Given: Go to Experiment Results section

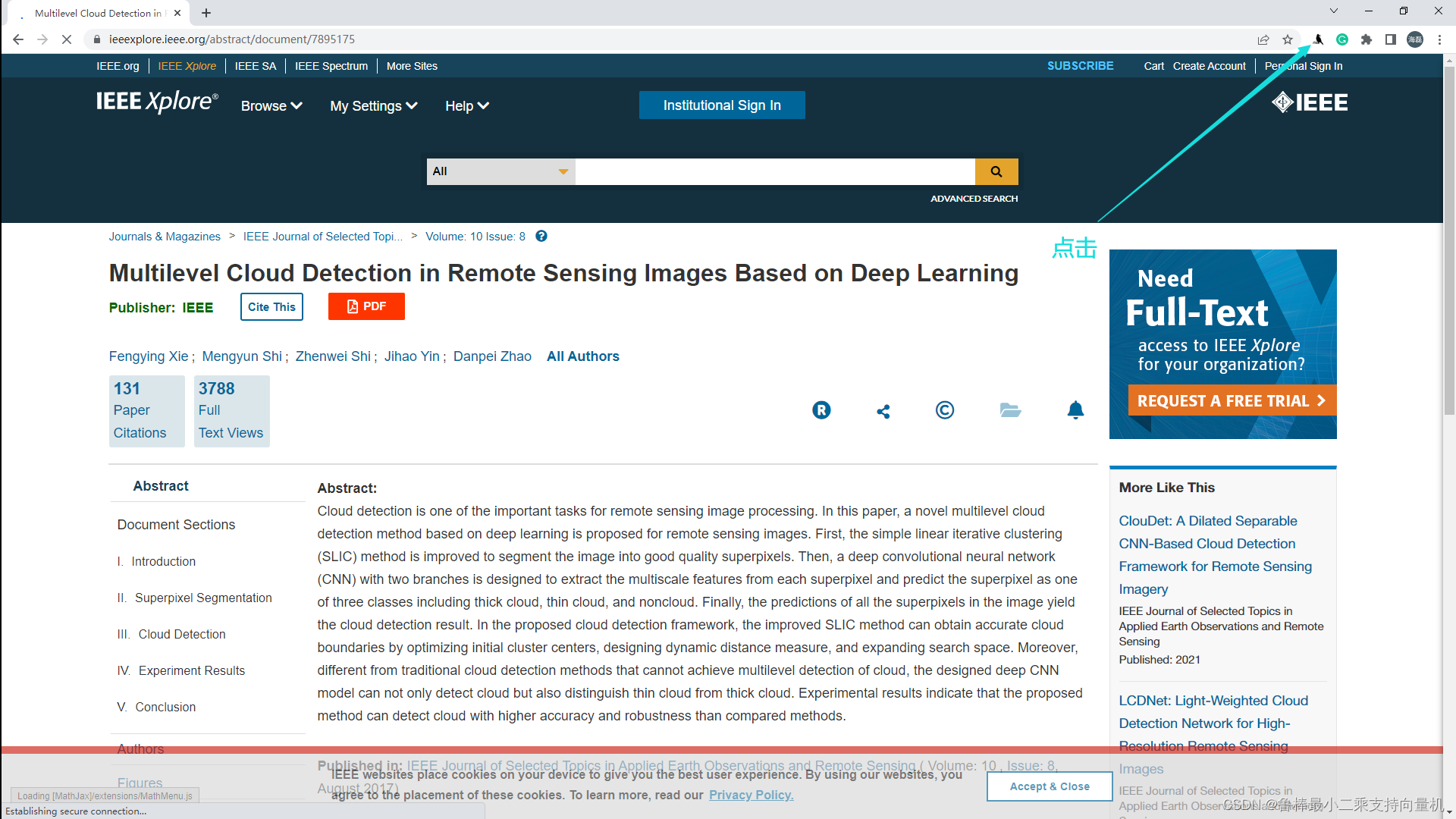Looking at the screenshot, I should [x=181, y=670].
